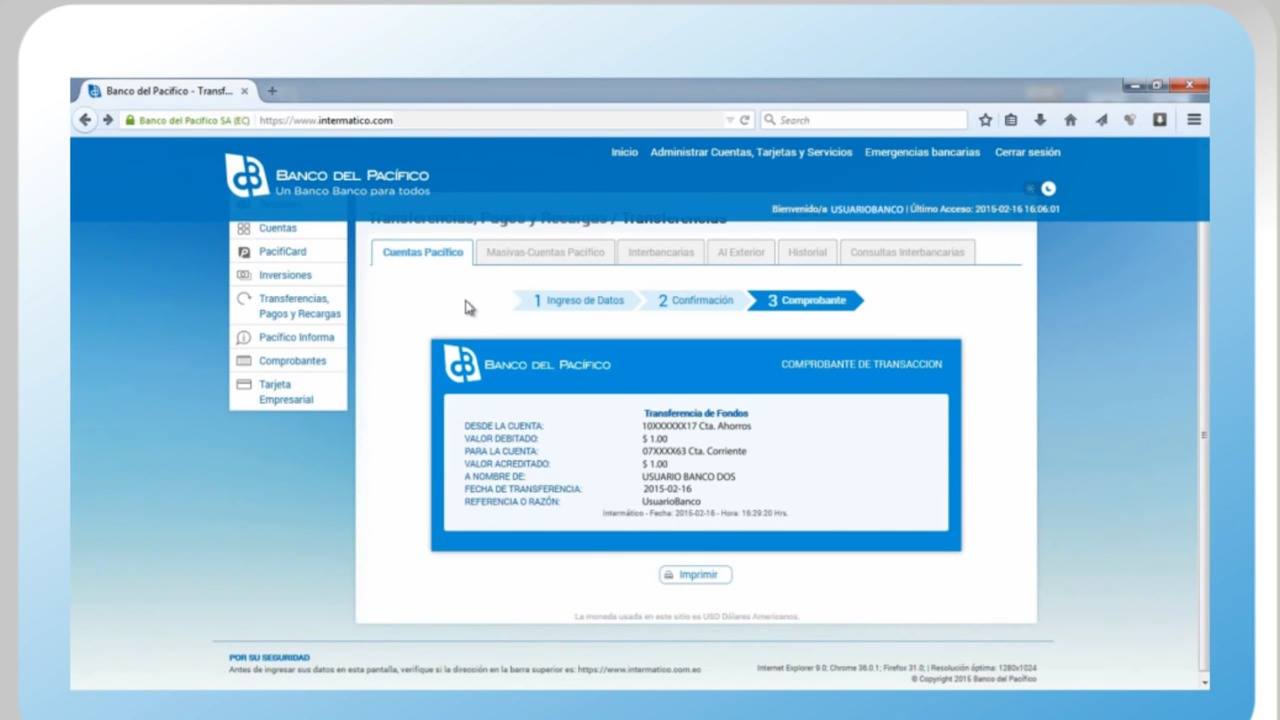
Task: Click the Pacífico Informa info icon
Action: (x=243, y=338)
